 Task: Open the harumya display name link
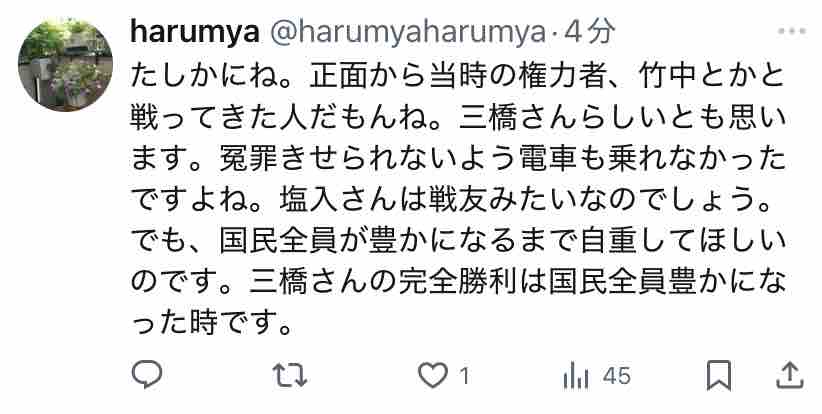[x=194, y=32]
